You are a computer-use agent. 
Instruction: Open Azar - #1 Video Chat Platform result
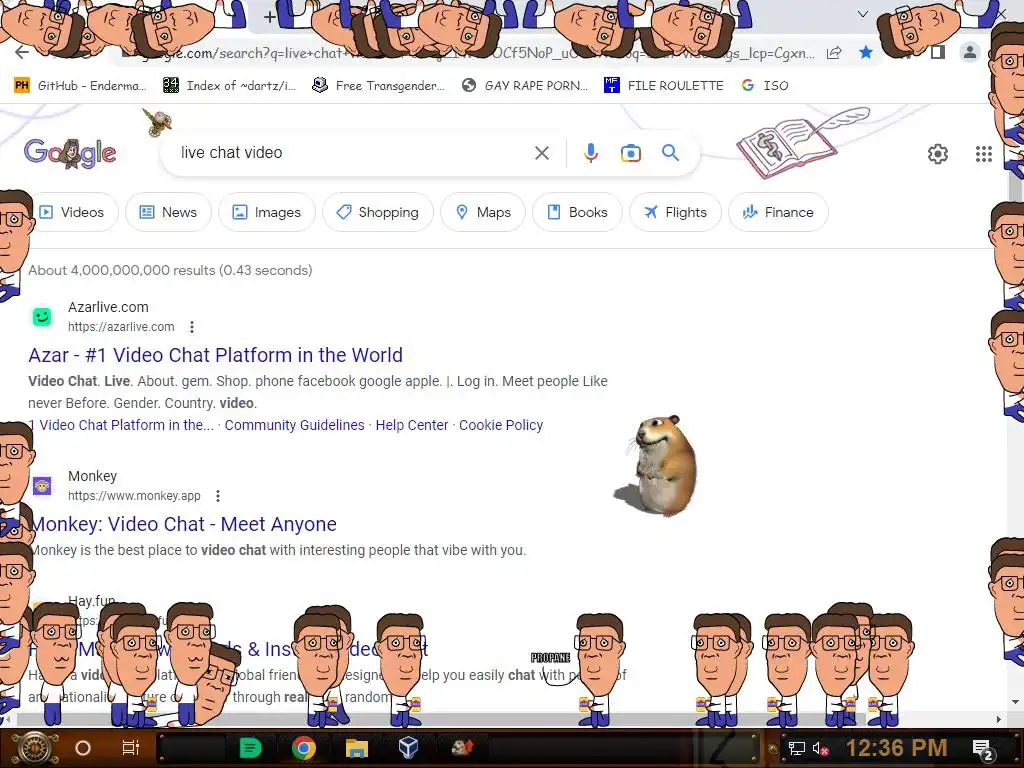[216, 355]
